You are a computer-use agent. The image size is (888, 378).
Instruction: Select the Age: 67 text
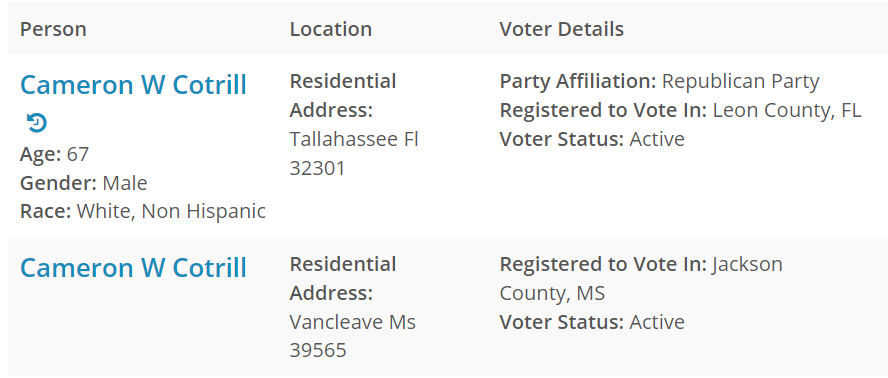54,154
